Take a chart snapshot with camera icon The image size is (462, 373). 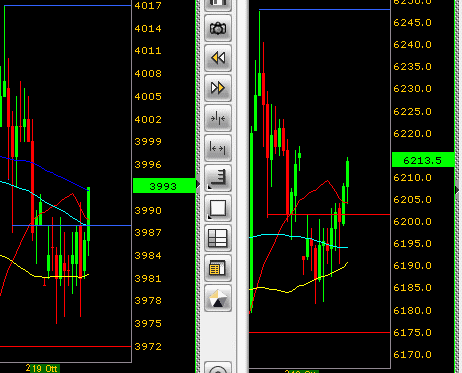(x=218, y=28)
